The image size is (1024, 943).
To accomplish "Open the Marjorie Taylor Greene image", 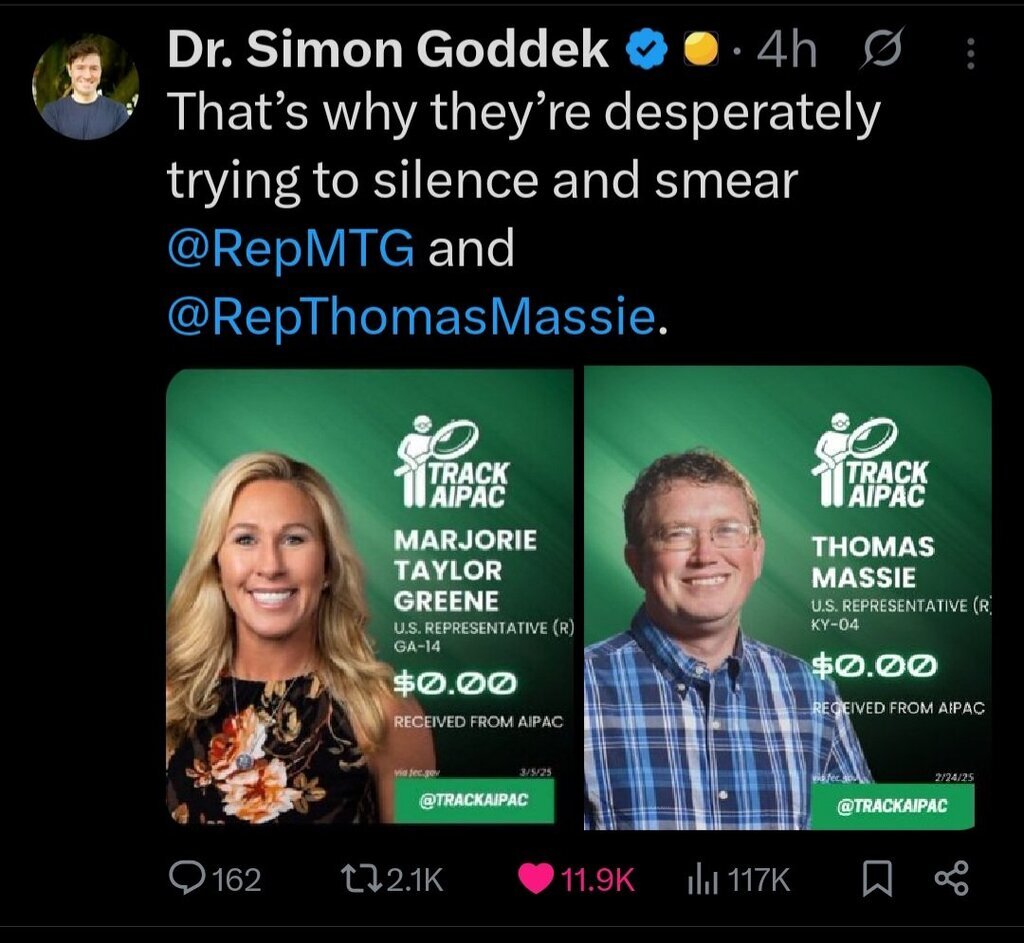I will (370, 597).
